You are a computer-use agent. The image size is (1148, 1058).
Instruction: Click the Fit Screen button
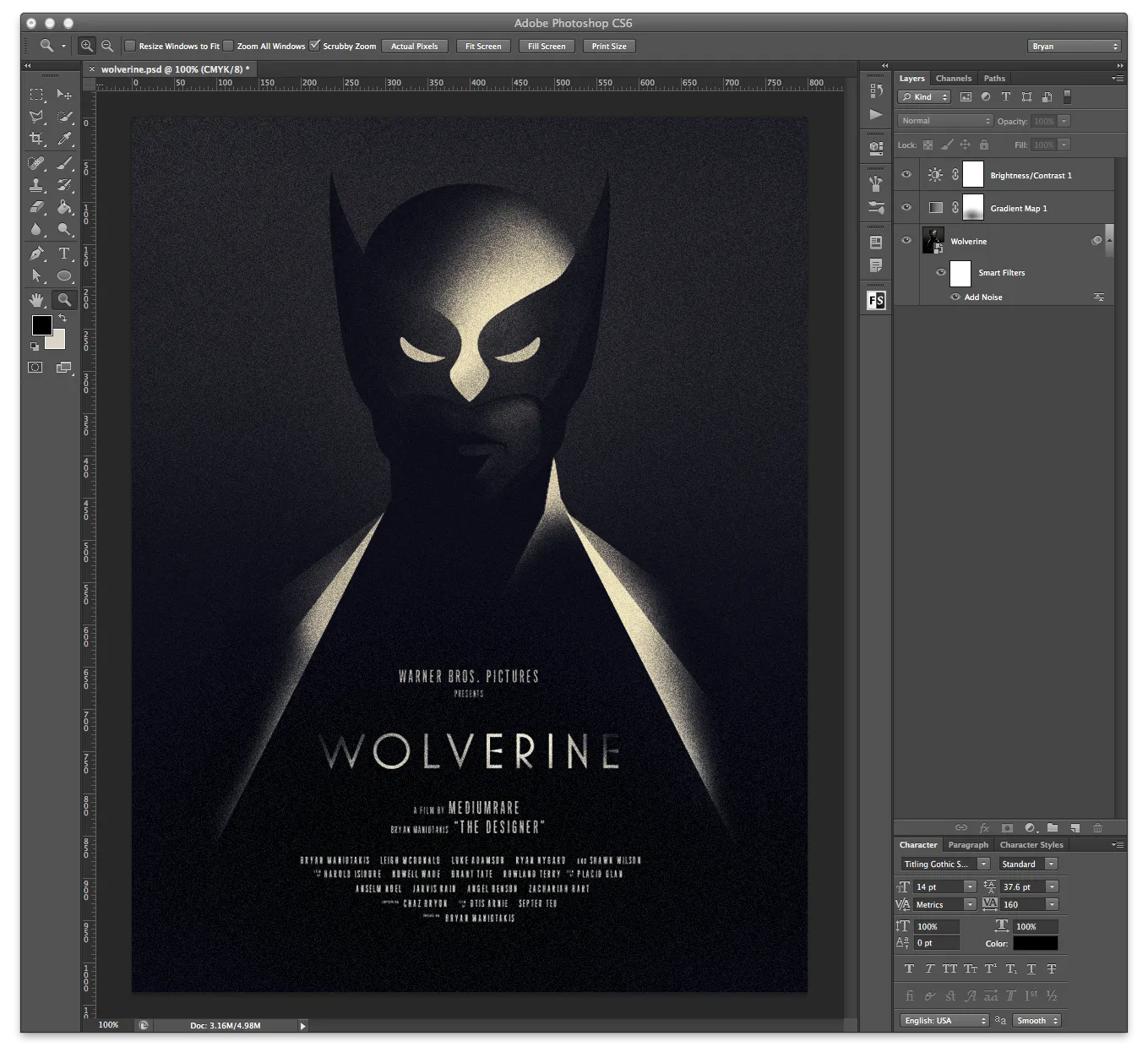click(x=483, y=46)
